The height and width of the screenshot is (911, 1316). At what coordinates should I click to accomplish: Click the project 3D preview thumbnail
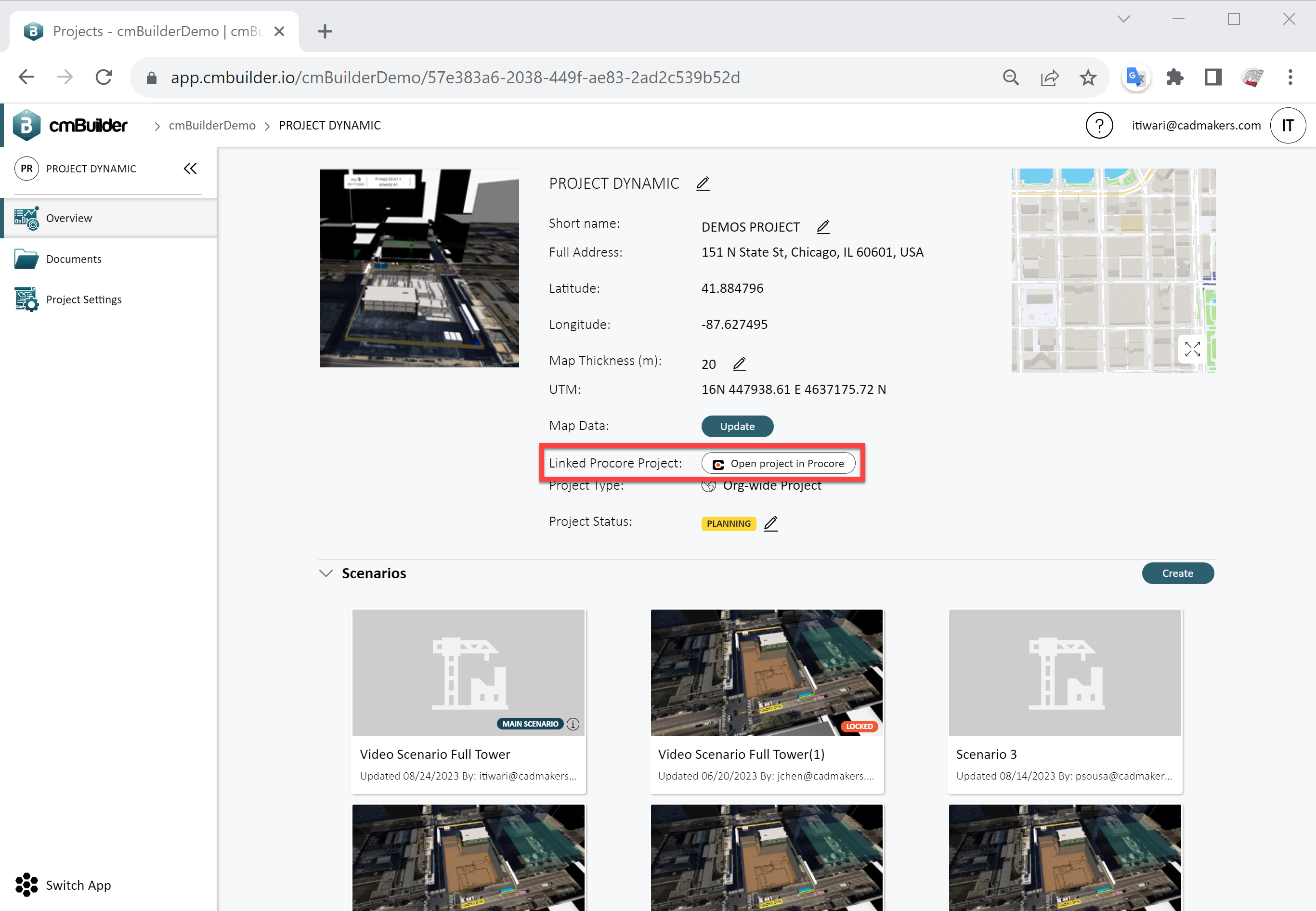coord(419,268)
